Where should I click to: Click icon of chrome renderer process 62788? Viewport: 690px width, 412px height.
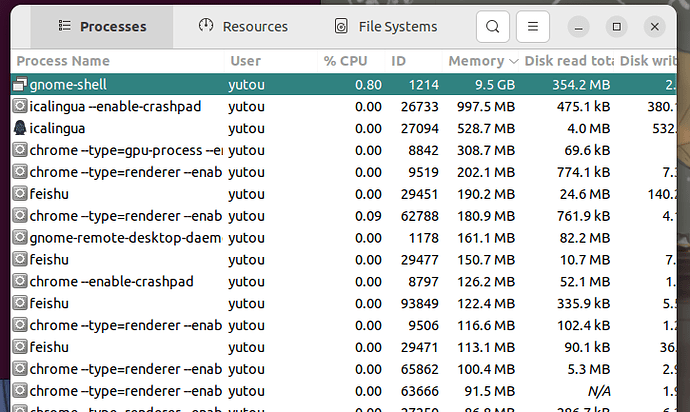(20, 215)
